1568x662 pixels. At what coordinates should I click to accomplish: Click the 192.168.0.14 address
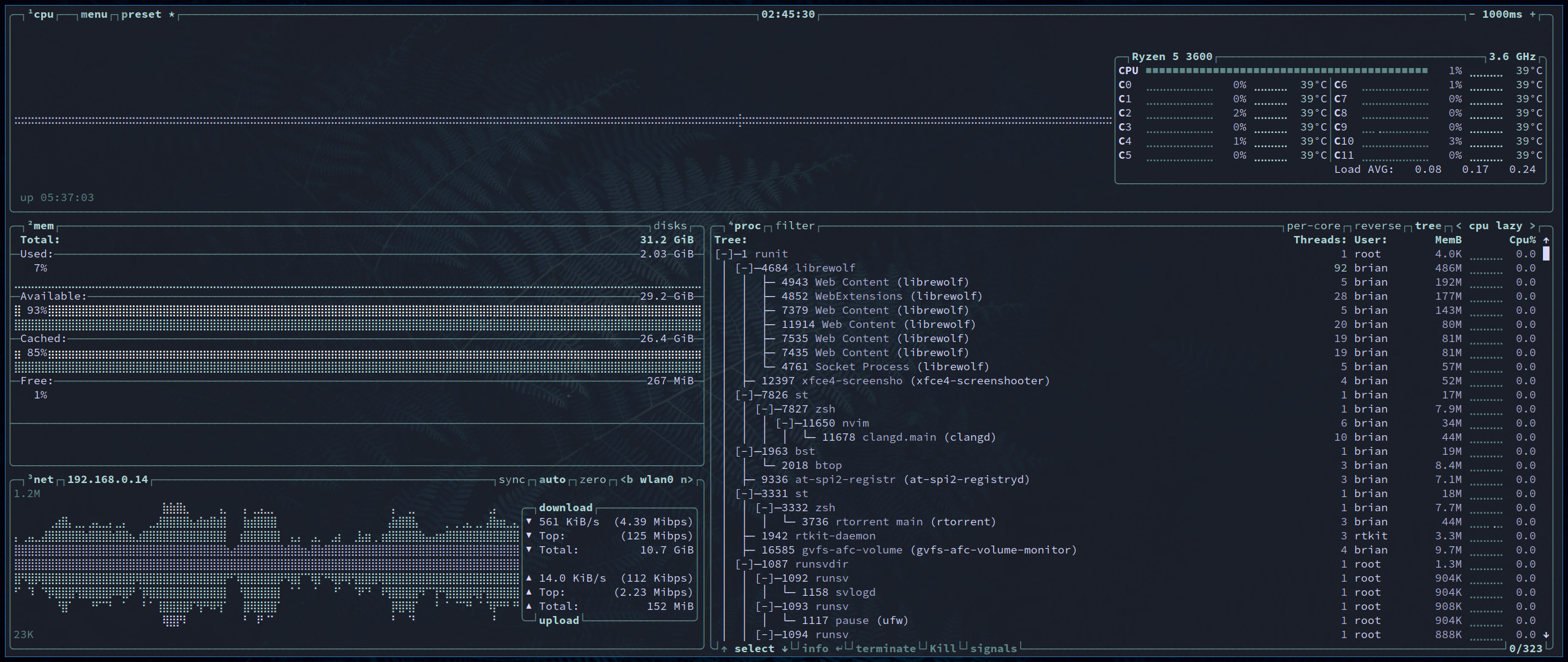coord(107,479)
